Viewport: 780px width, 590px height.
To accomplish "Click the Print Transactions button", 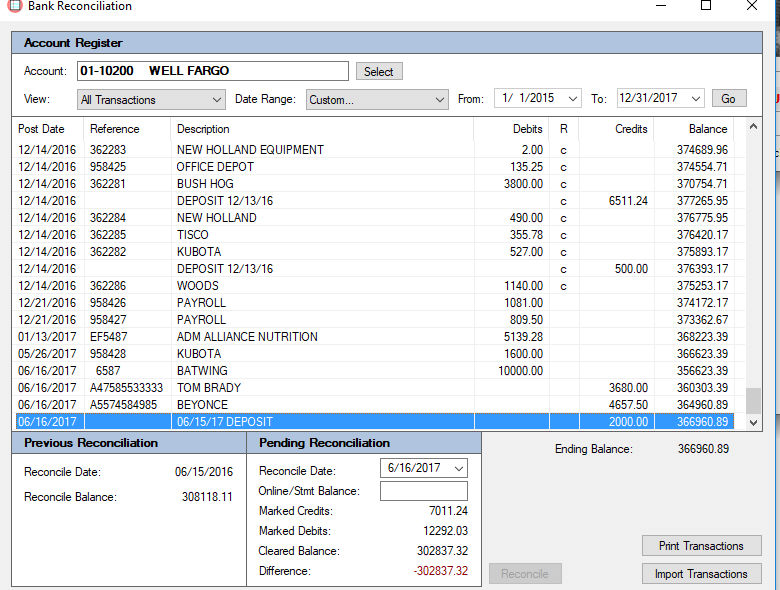I will [701, 546].
